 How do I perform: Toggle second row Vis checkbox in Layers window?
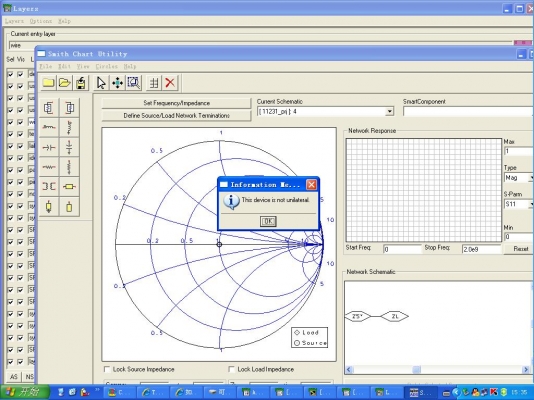[x=21, y=86]
